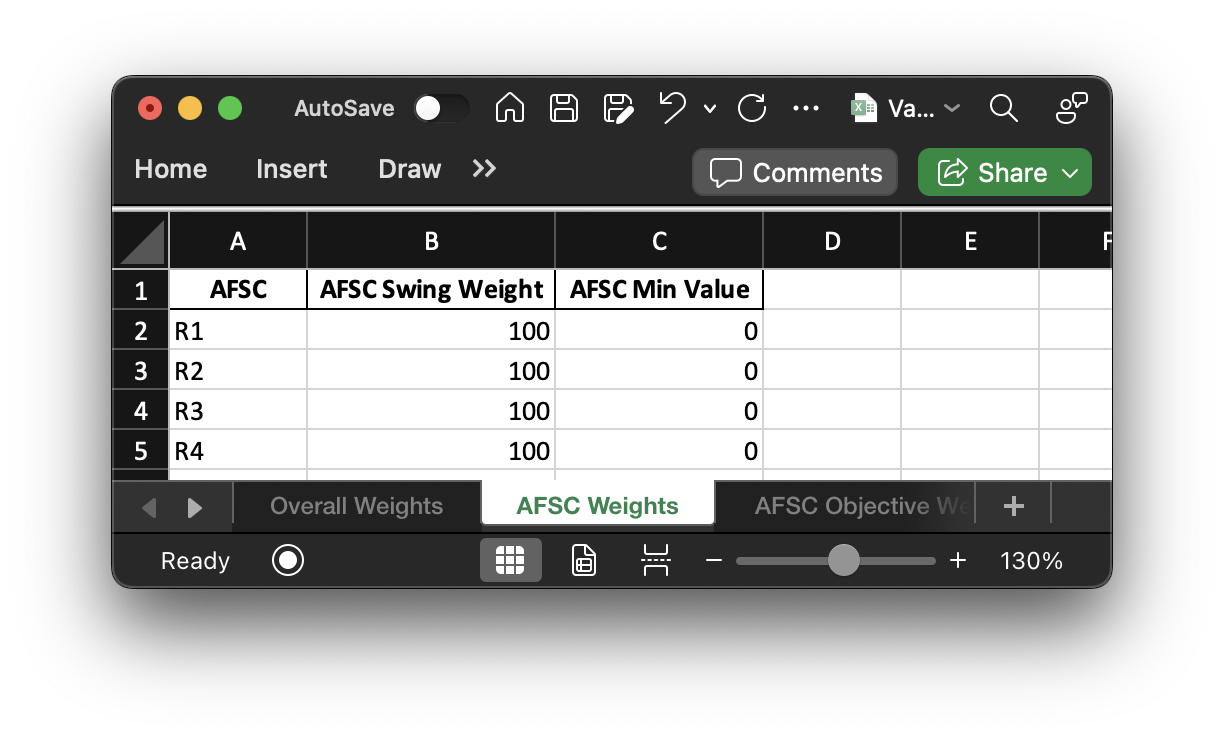Switch to Overall Weights sheet tab
Screen dimensions: 1224x736
coord(357,506)
